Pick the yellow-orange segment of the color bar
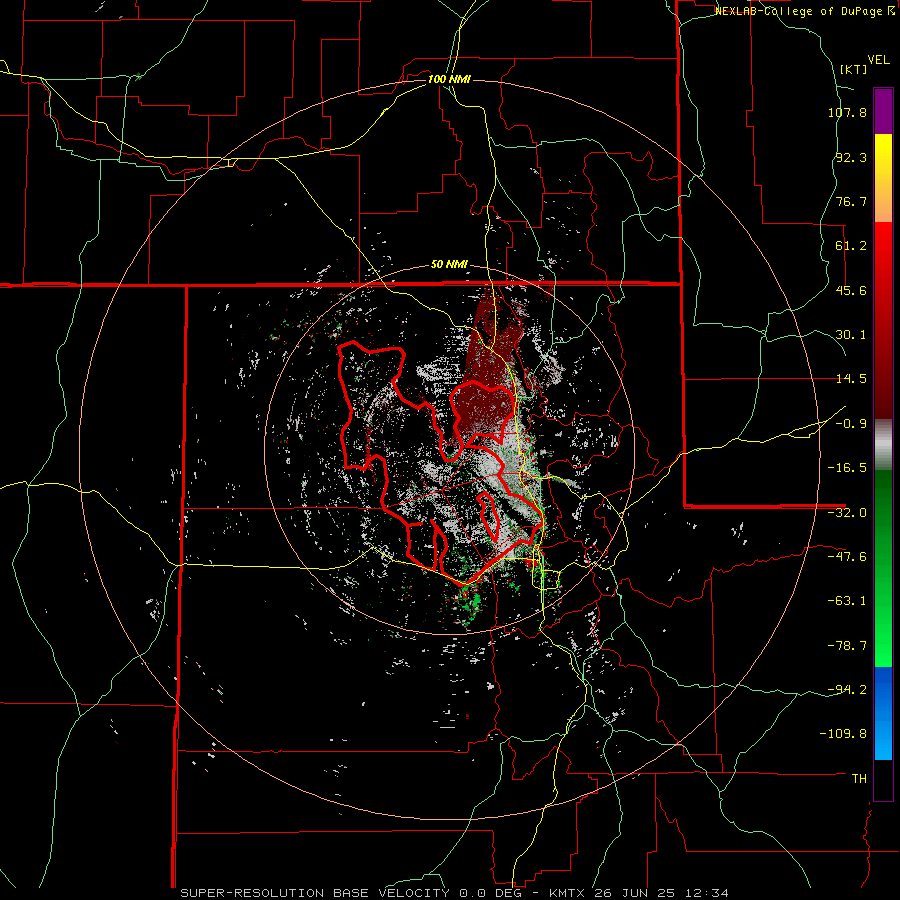The height and width of the screenshot is (900, 900). click(883, 178)
